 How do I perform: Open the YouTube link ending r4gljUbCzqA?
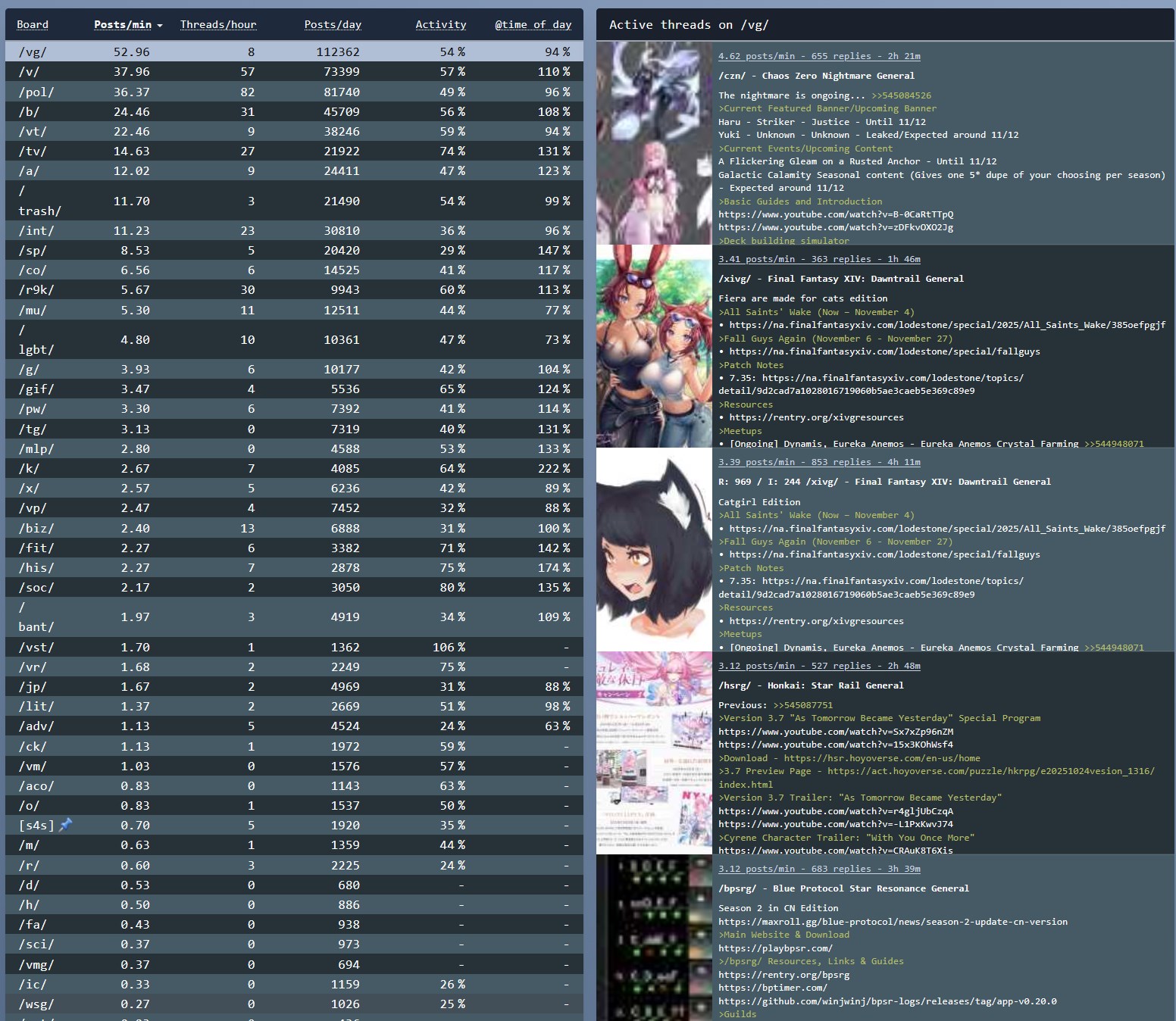(x=836, y=811)
